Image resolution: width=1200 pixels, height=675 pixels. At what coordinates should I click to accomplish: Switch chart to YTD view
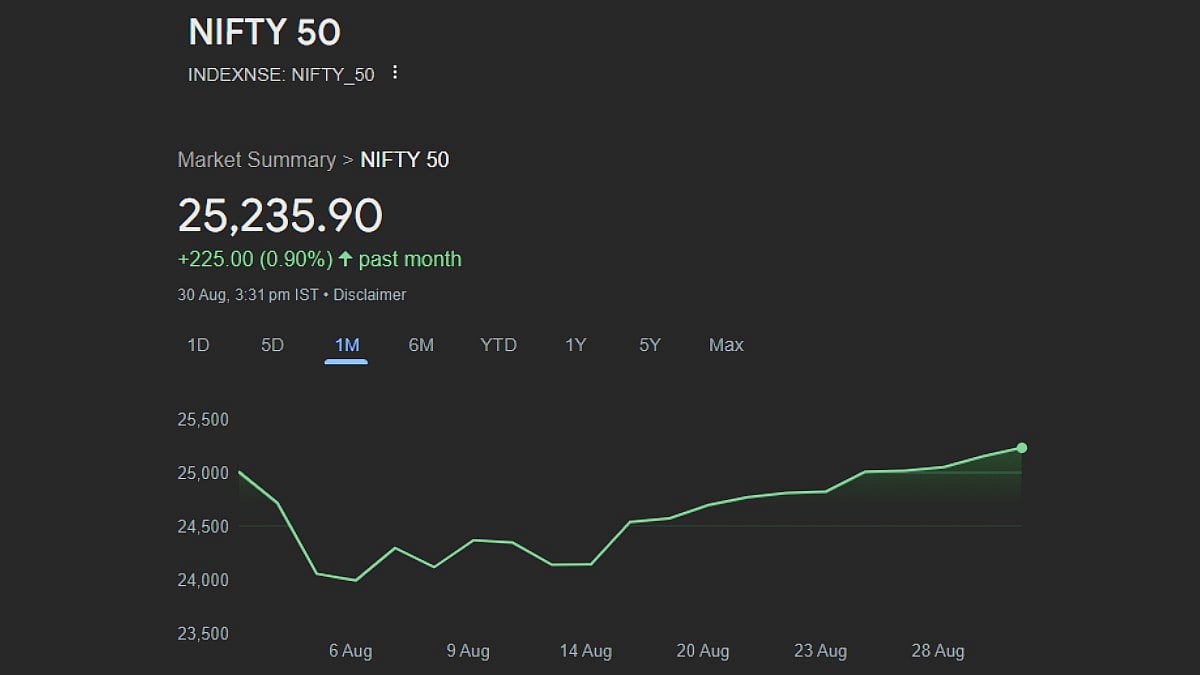(498, 345)
